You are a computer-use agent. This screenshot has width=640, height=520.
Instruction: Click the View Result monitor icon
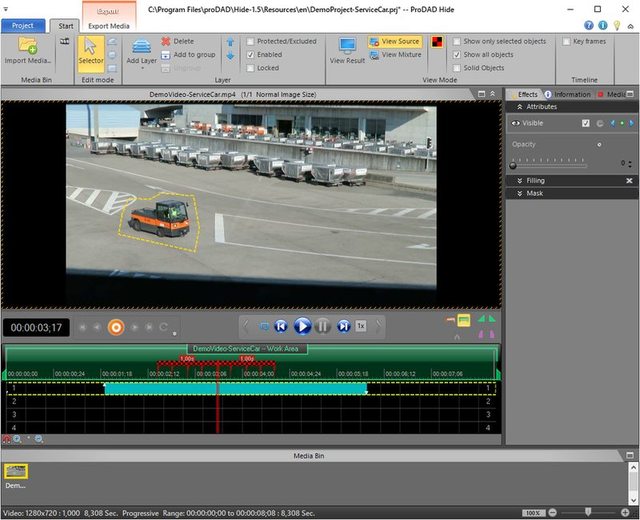pyautogui.click(x=347, y=47)
